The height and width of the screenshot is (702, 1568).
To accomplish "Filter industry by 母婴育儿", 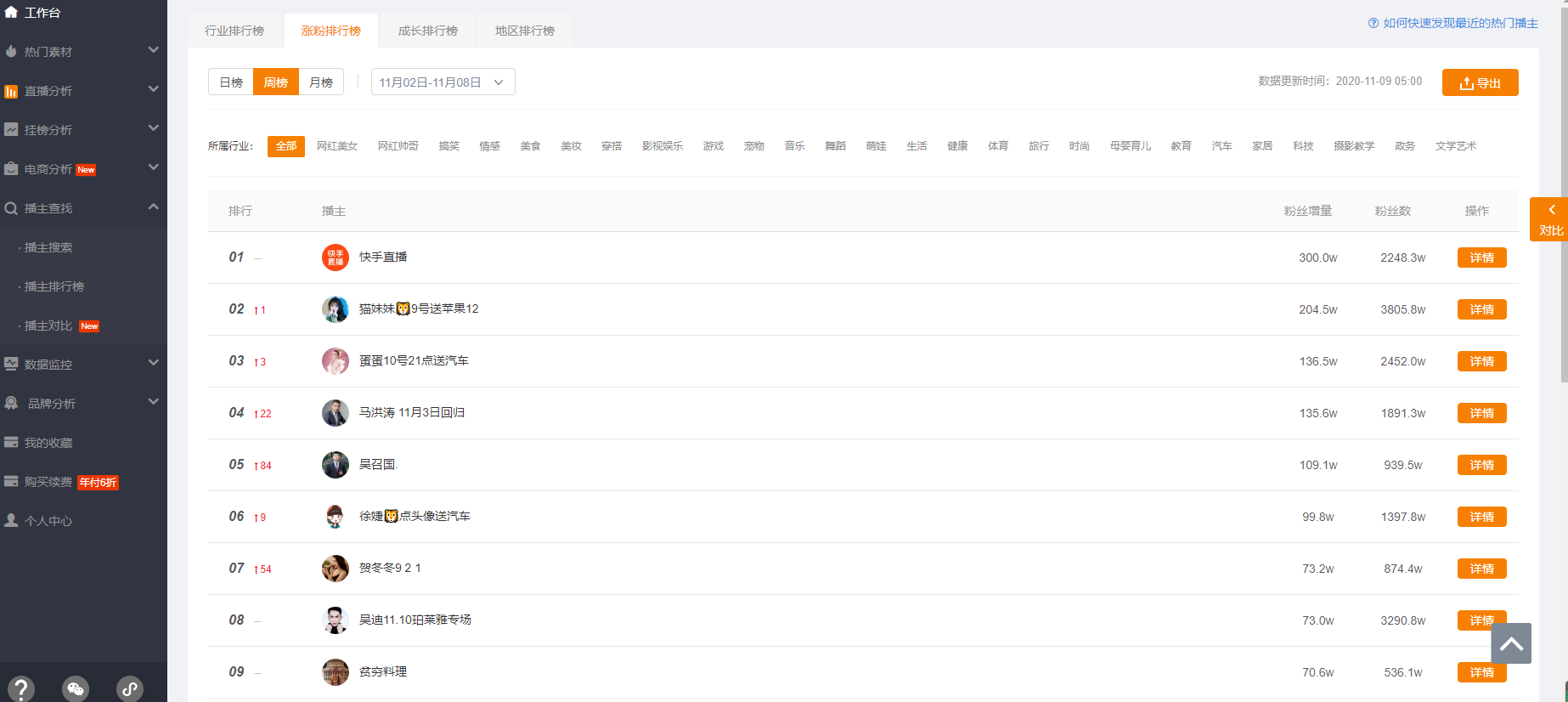I will (x=1131, y=146).
